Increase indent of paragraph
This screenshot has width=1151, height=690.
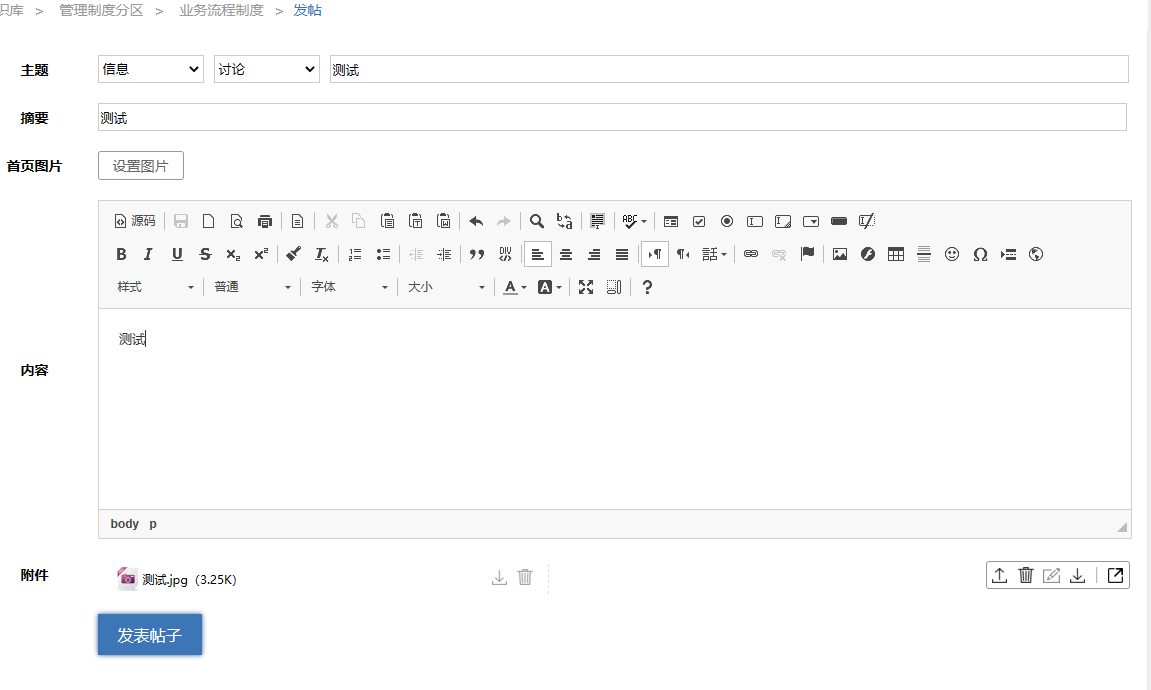pos(444,254)
